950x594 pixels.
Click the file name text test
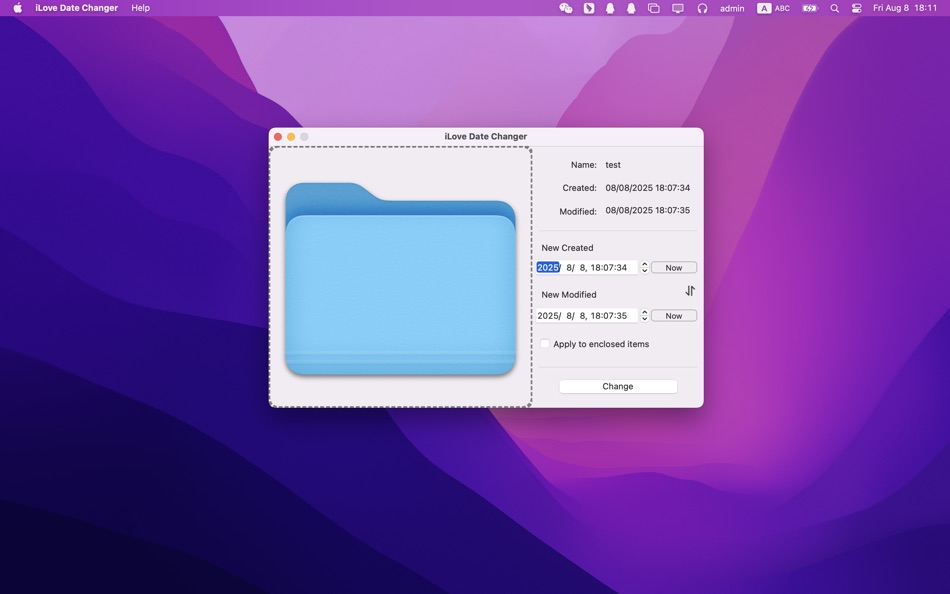(613, 165)
